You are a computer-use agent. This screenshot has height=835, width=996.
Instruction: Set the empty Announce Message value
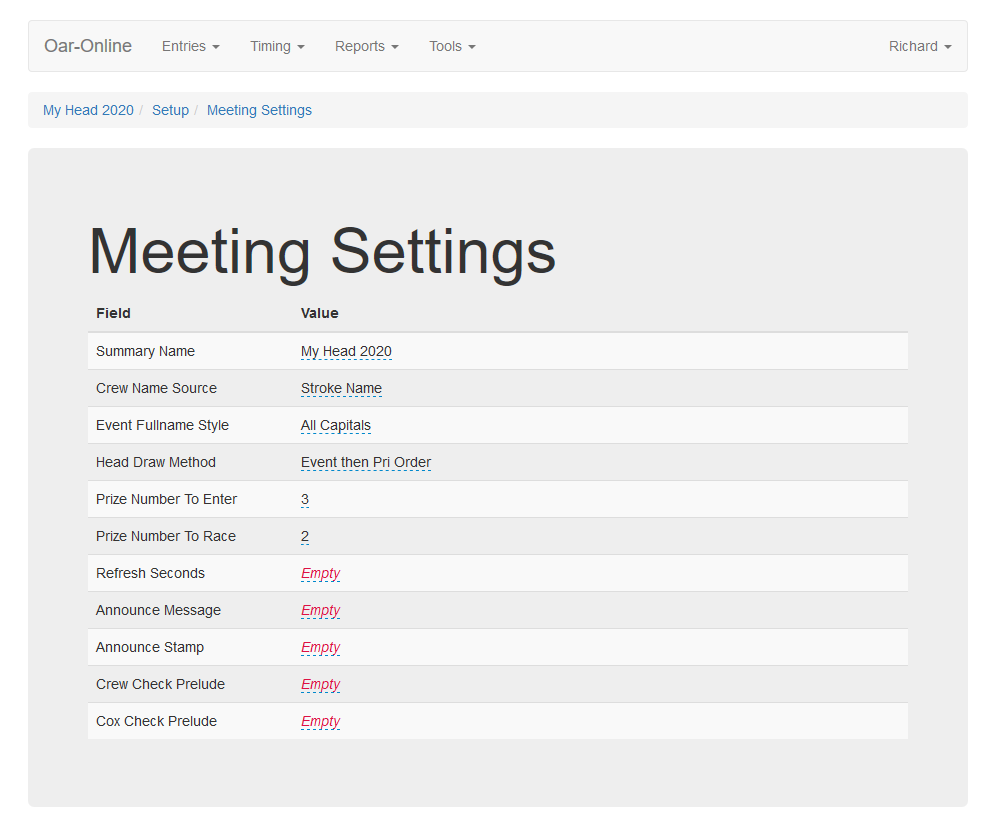[x=320, y=610]
